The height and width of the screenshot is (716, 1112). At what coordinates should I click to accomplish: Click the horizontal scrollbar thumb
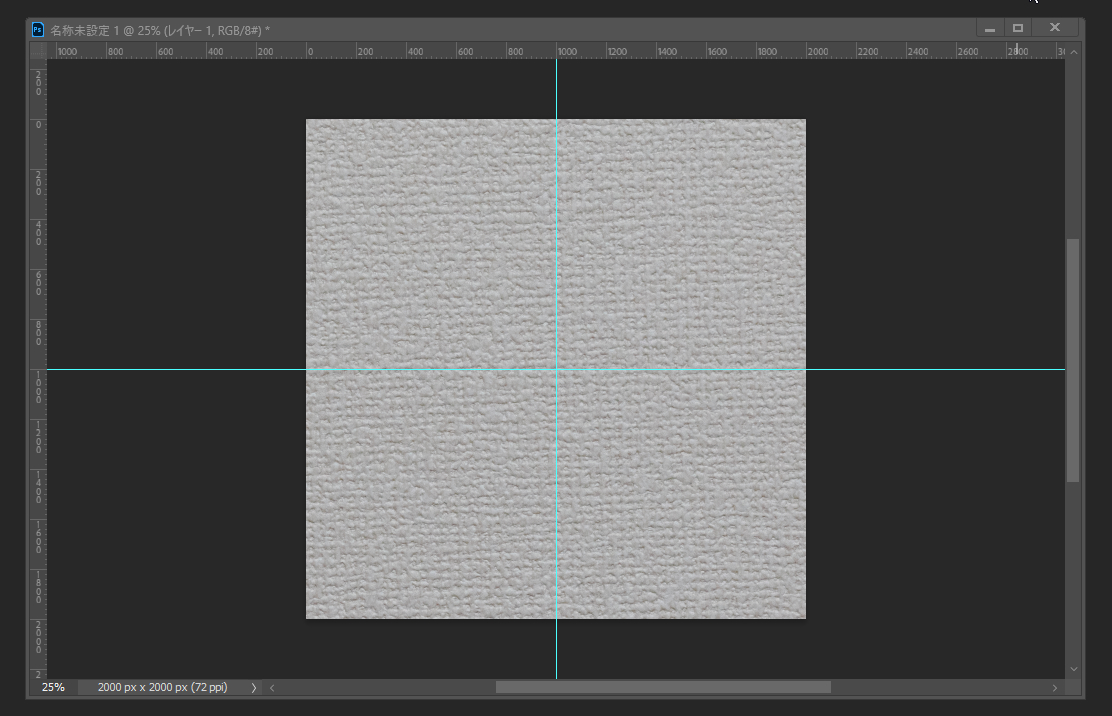(662, 688)
